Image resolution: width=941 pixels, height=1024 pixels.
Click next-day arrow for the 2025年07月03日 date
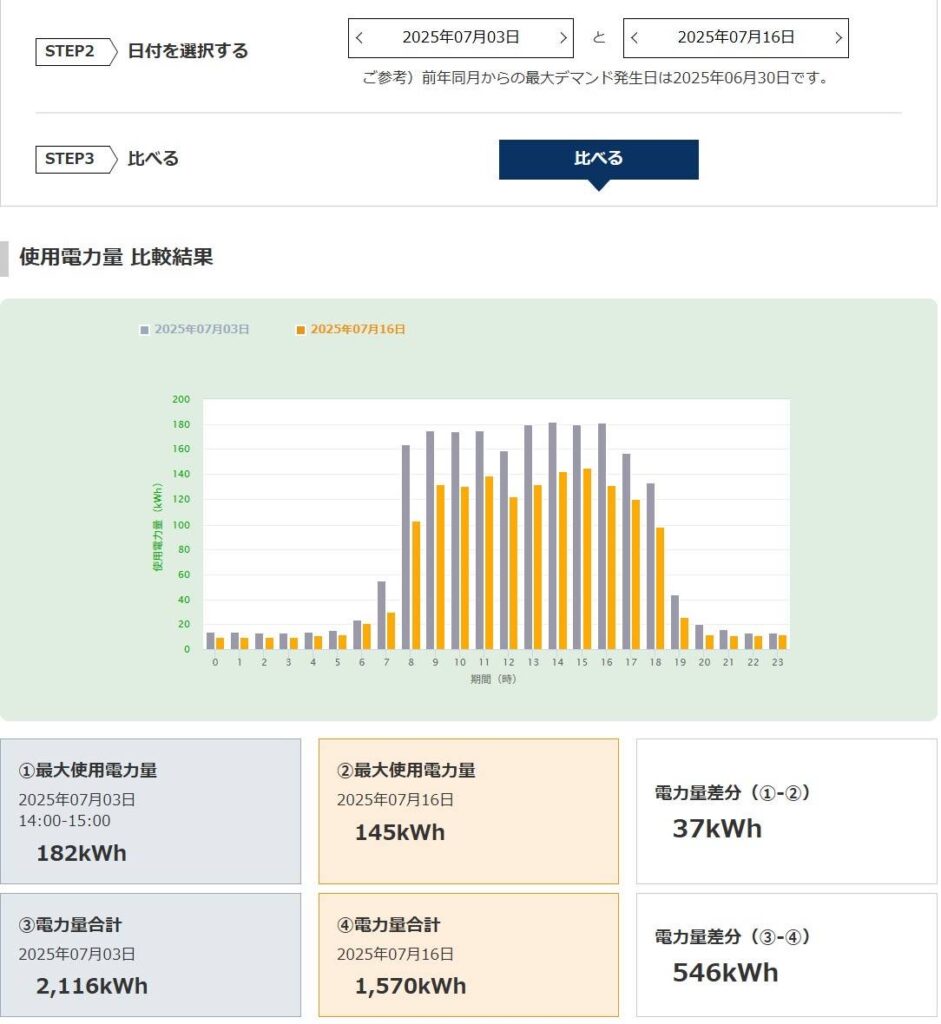click(563, 38)
